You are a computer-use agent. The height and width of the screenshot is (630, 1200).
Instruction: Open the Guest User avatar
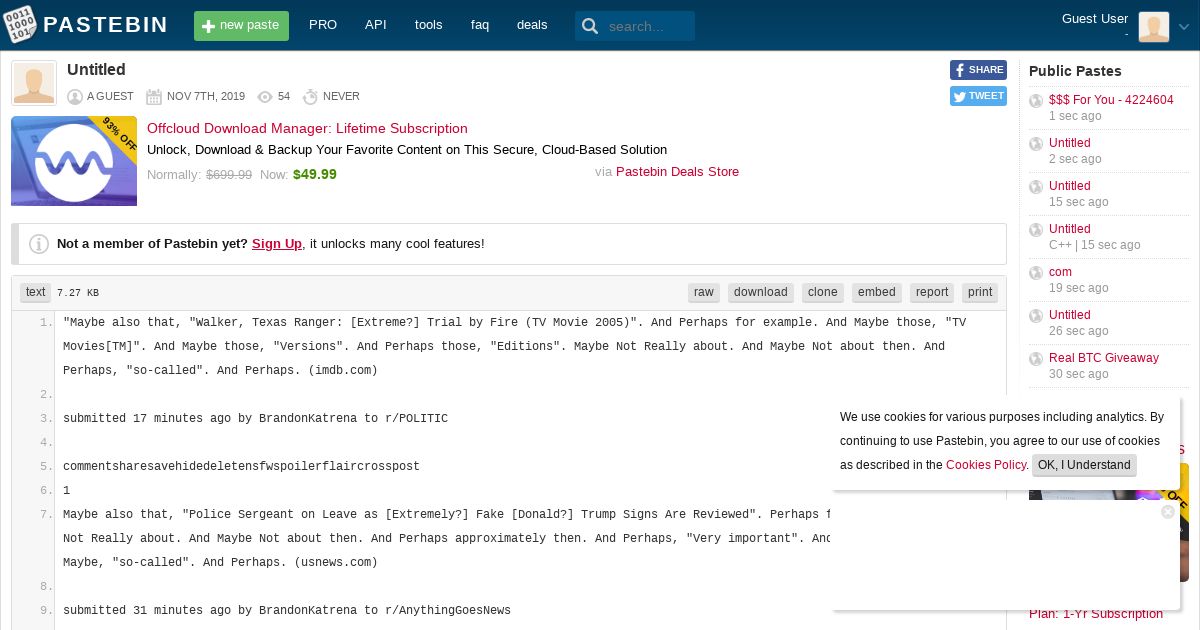(x=1154, y=27)
